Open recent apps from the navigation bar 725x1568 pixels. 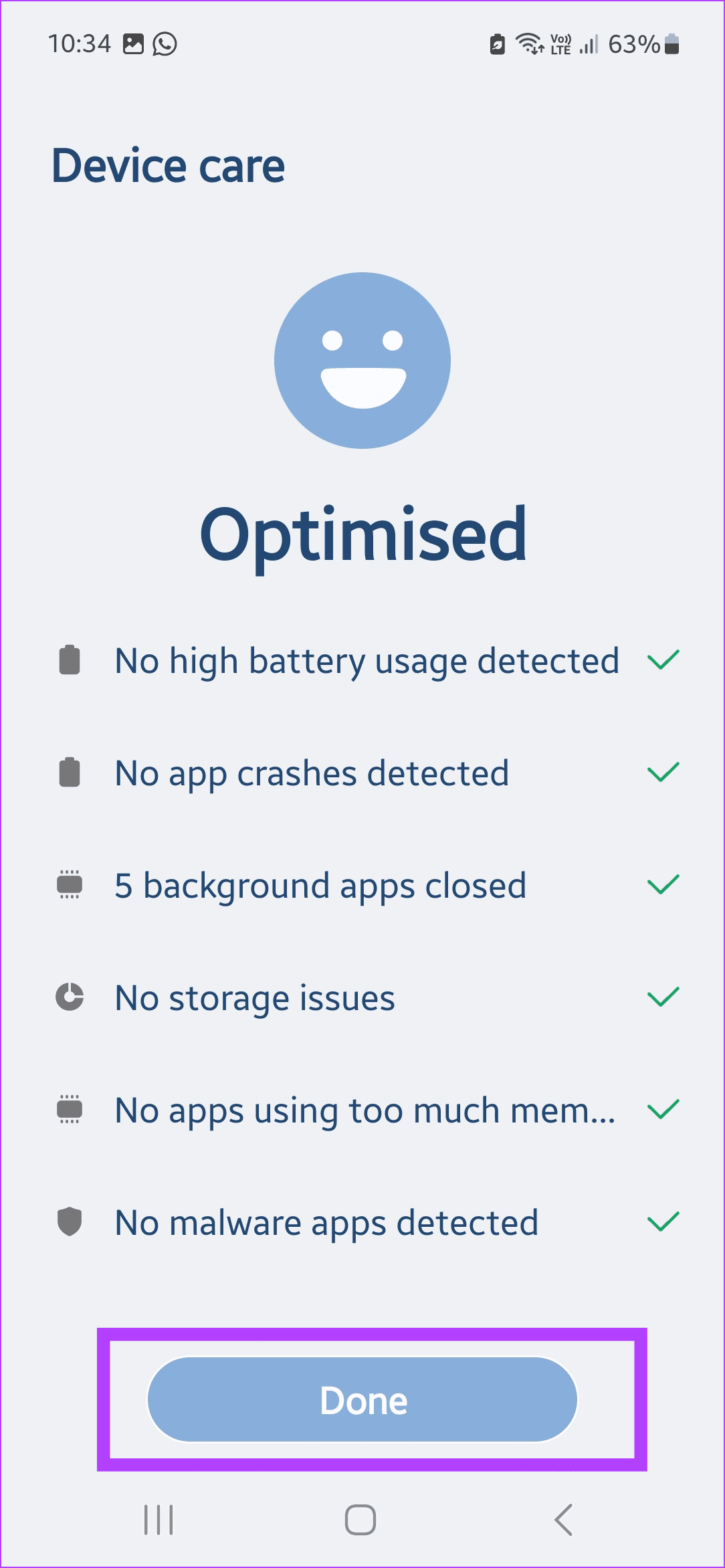tap(159, 1520)
